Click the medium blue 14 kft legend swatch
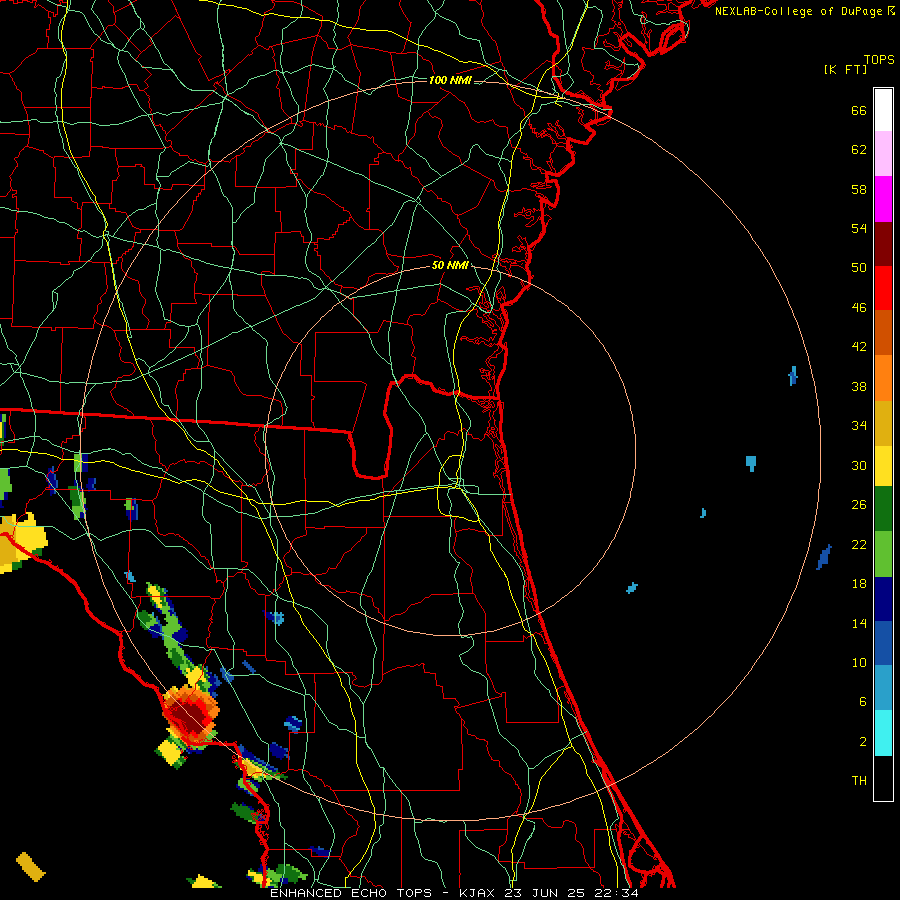The height and width of the screenshot is (900, 900). (x=883, y=643)
